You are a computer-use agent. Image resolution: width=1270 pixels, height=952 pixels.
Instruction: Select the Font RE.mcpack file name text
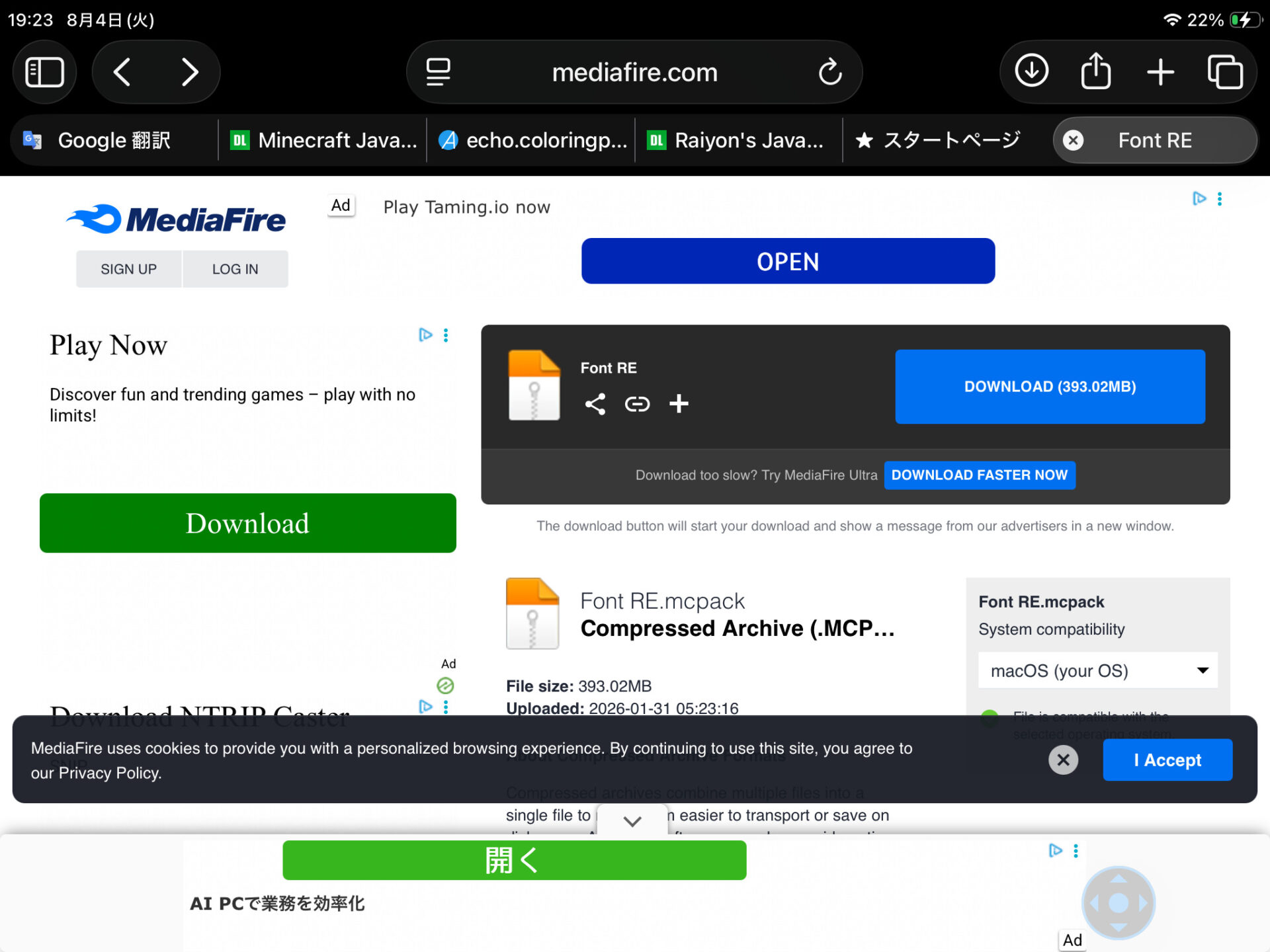[662, 600]
